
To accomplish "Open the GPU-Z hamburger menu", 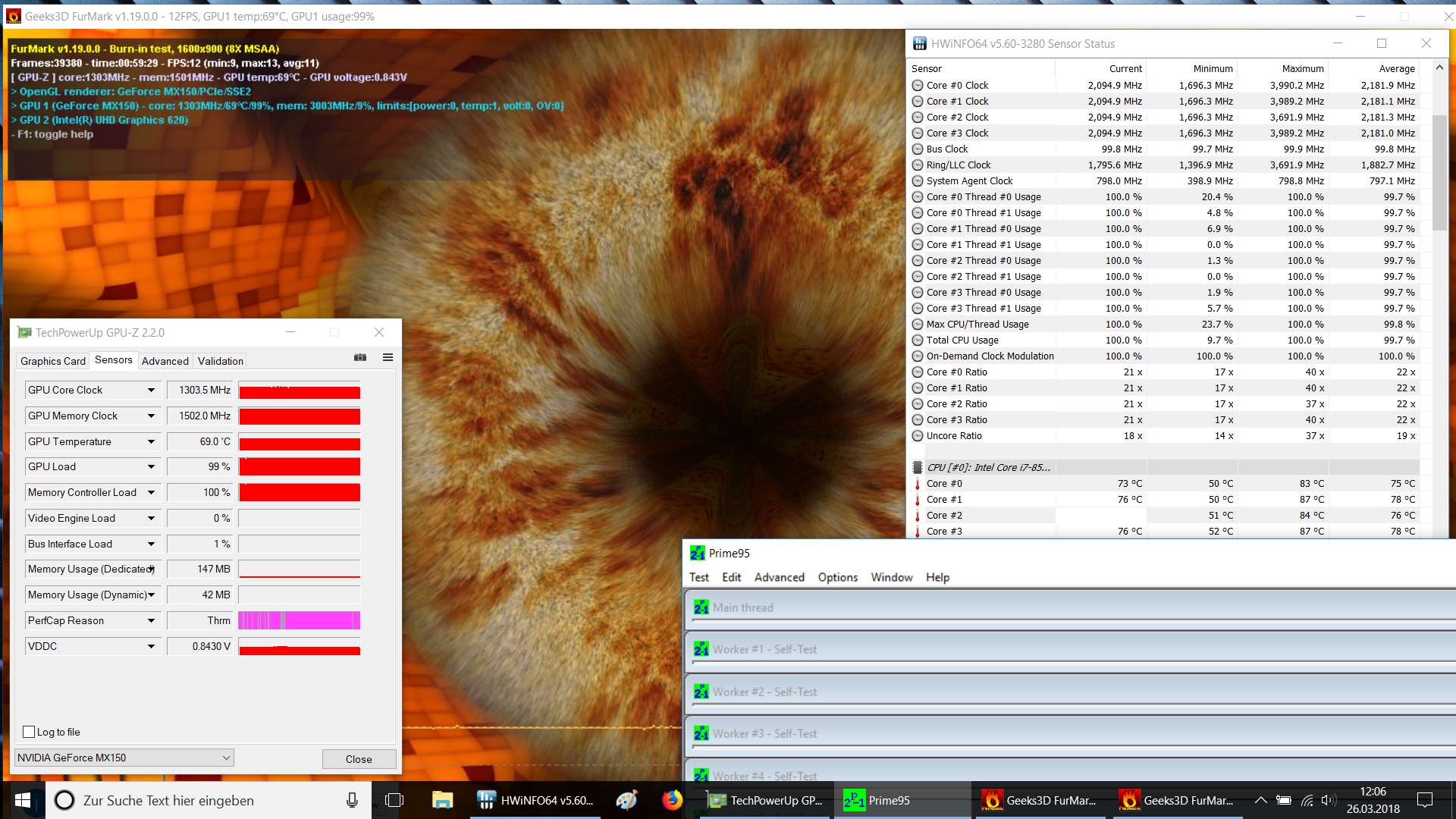I will pos(388,358).
